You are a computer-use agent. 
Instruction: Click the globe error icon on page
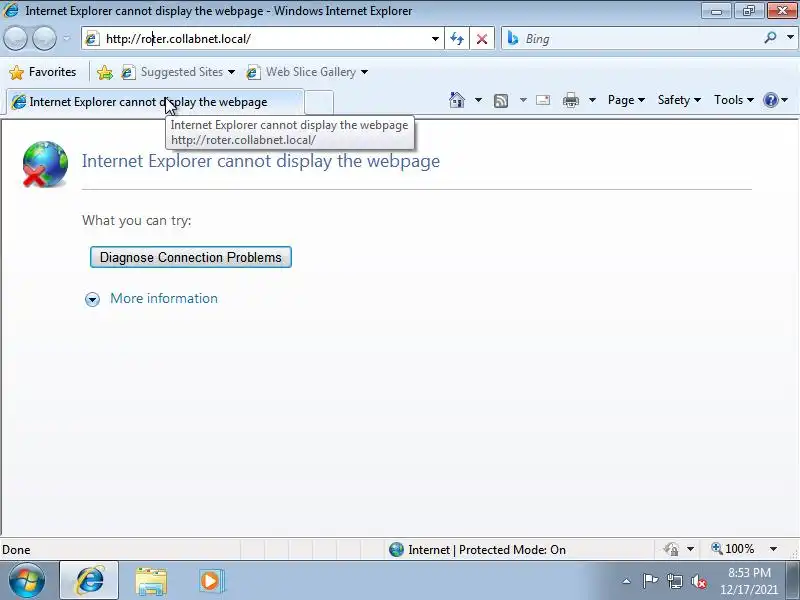pyautogui.click(x=45, y=164)
